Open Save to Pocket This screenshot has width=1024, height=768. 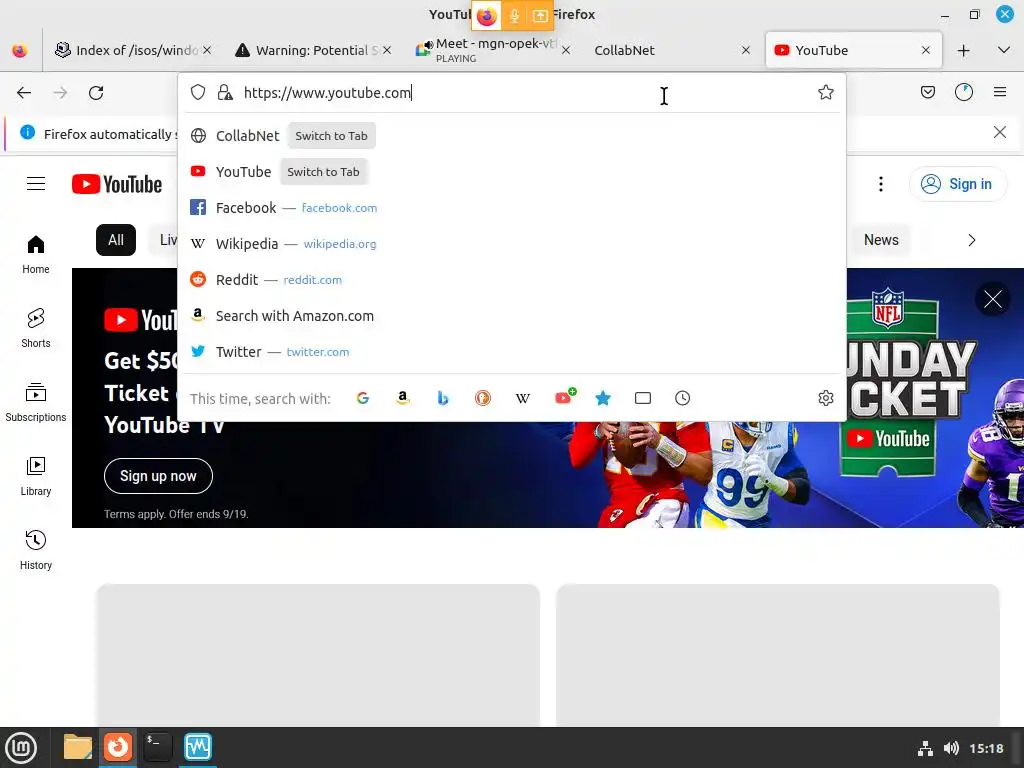pos(927,92)
